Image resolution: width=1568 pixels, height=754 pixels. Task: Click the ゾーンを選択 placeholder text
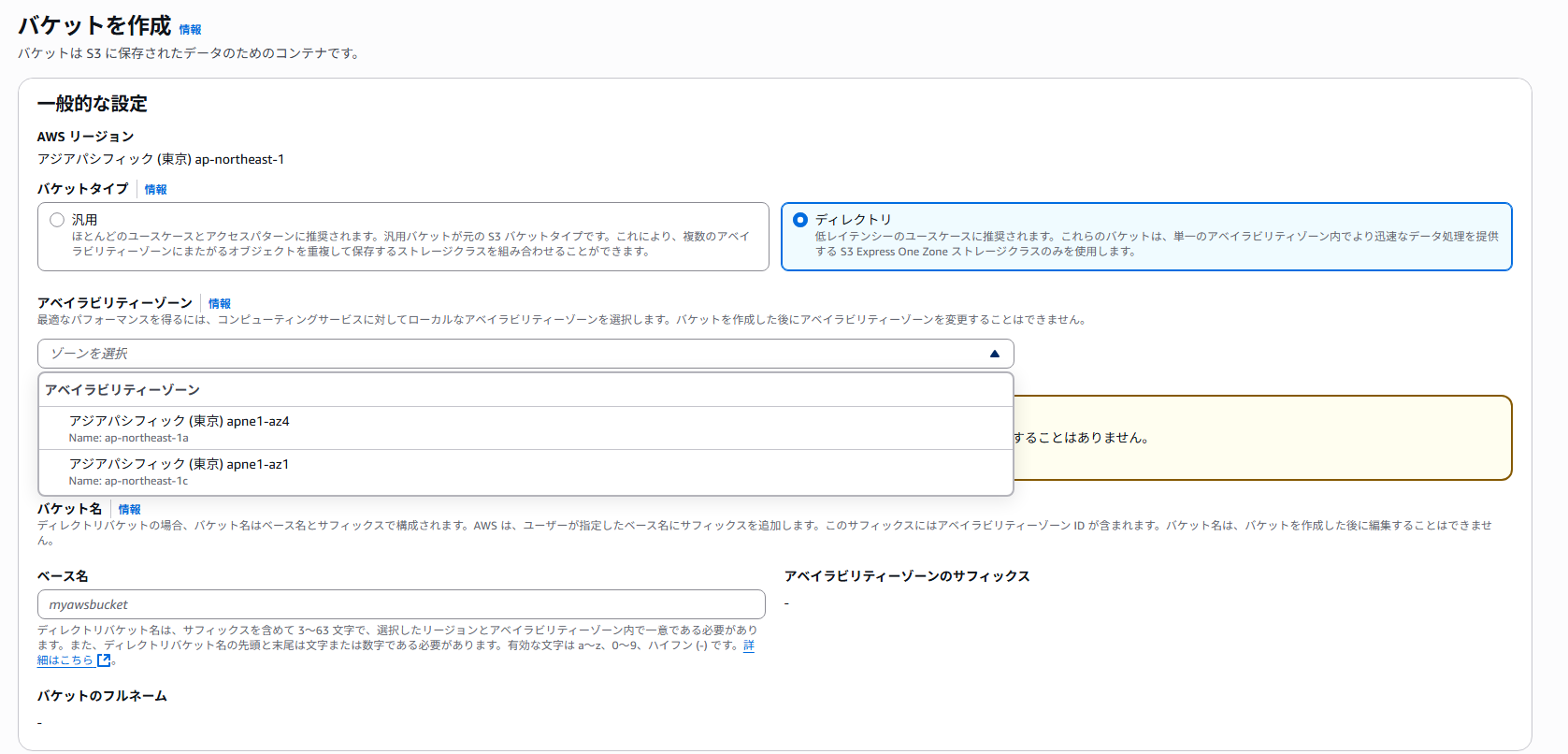pos(89,354)
